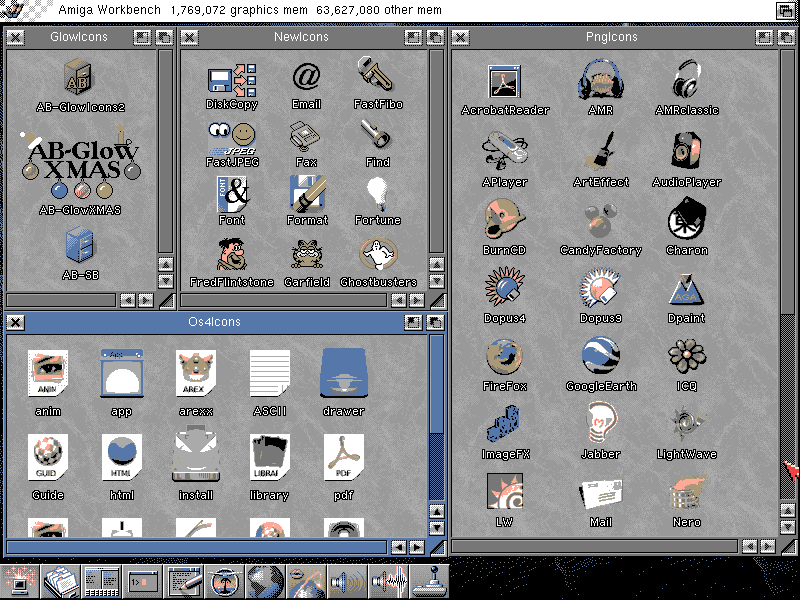The height and width of the screenshot is (600, 800).
Task: Open the shell prompt icon in the dock
Action: [x=143, y=582]
